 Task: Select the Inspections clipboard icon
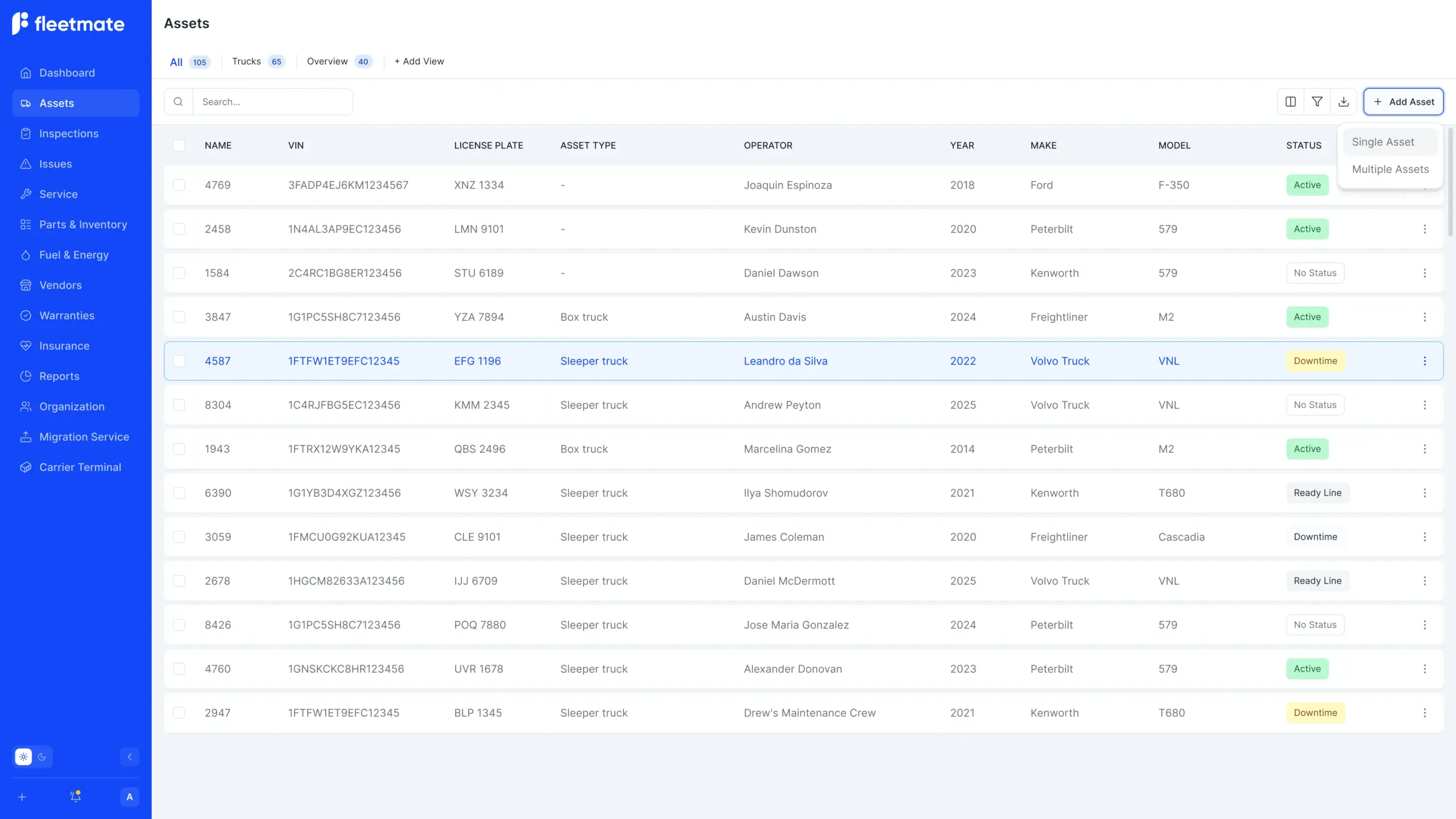coord(26,134)
